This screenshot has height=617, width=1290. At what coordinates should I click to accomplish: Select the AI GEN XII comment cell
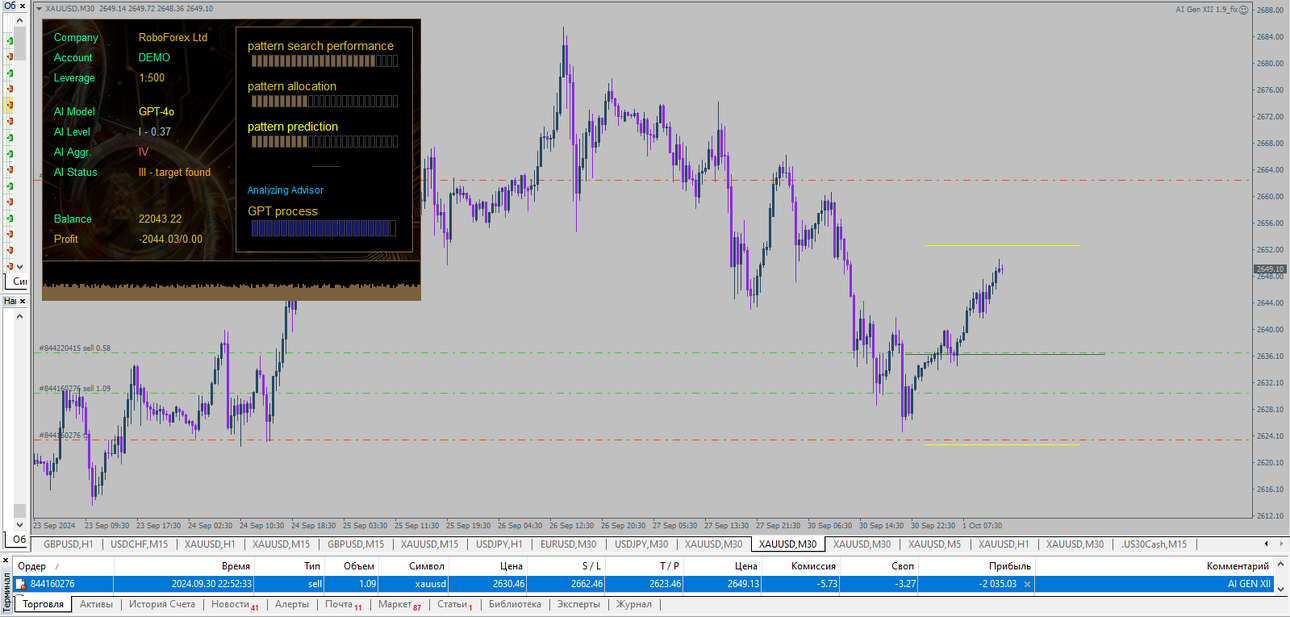click(x=1155, y=584)
